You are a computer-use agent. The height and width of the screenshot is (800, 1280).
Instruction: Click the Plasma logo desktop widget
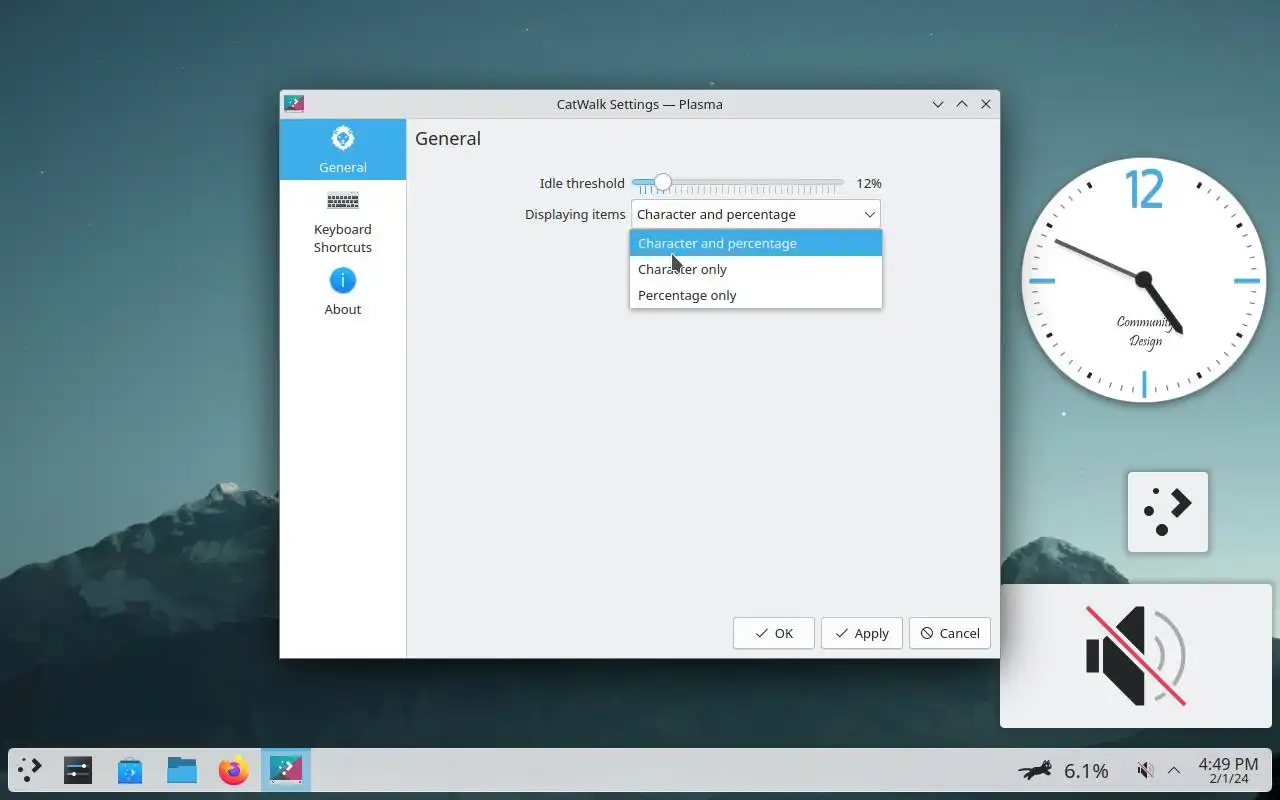[1168, 512]
